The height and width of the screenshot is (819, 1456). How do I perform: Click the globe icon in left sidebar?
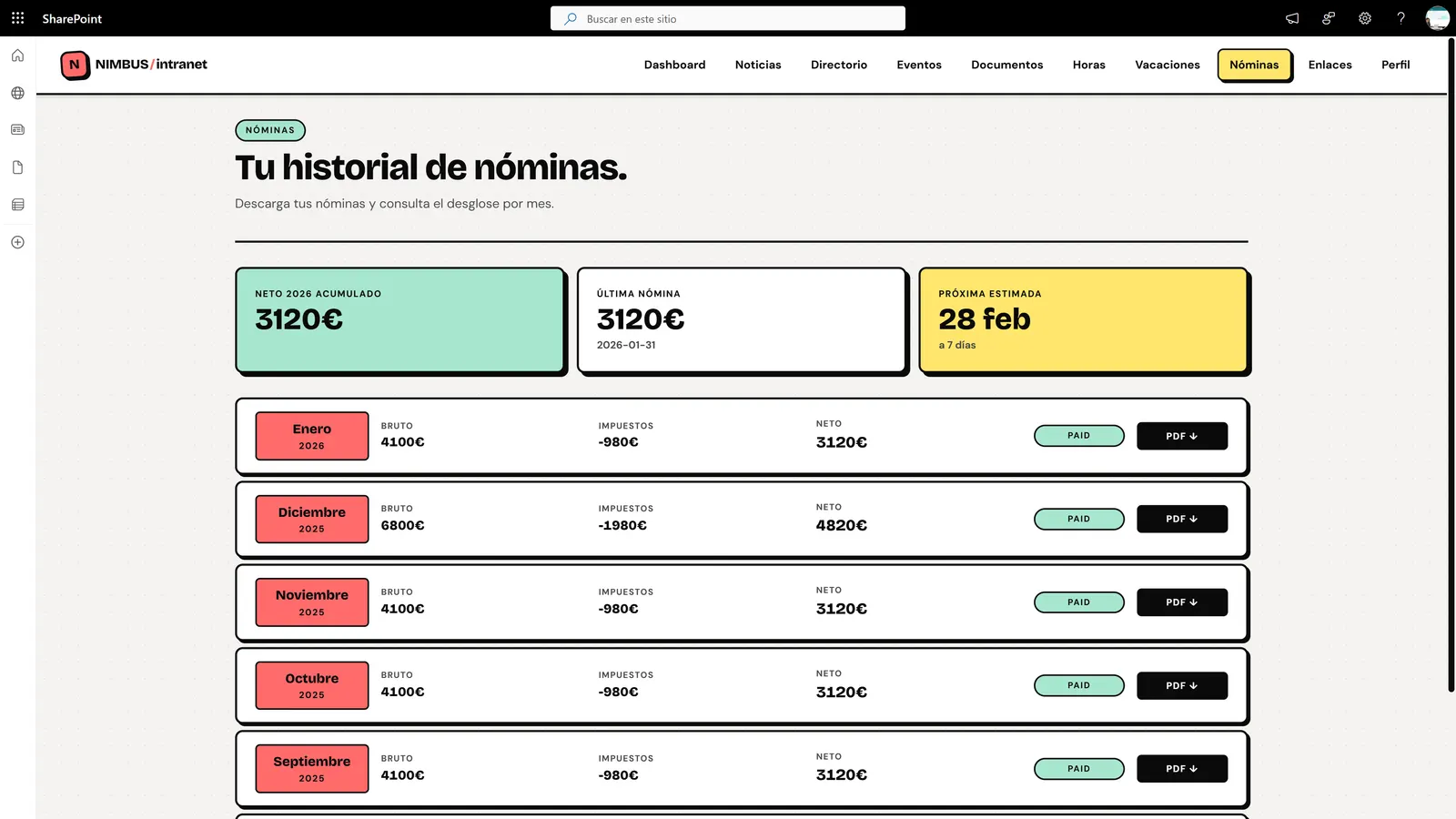(x=17, y=93)
